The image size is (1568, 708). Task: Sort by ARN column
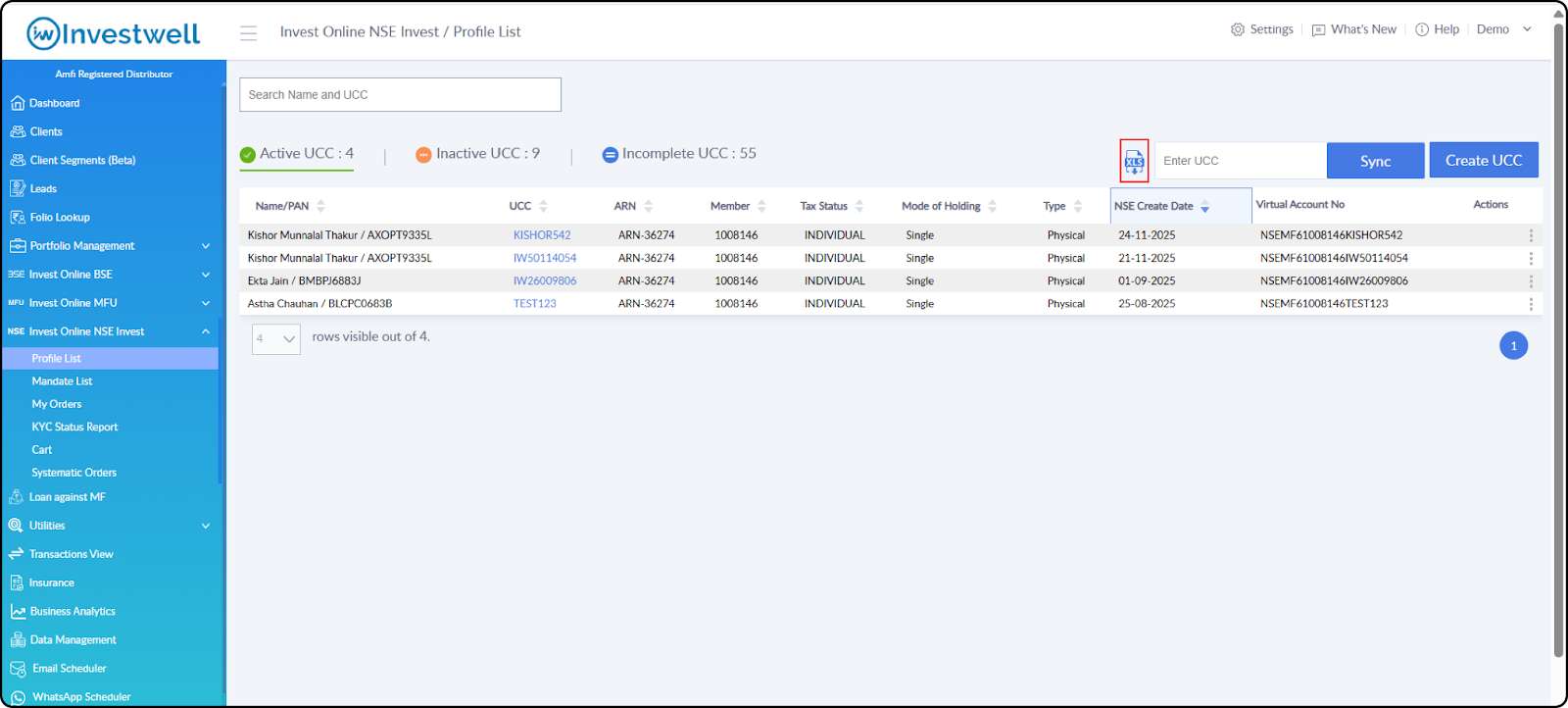tap(648, 206)
